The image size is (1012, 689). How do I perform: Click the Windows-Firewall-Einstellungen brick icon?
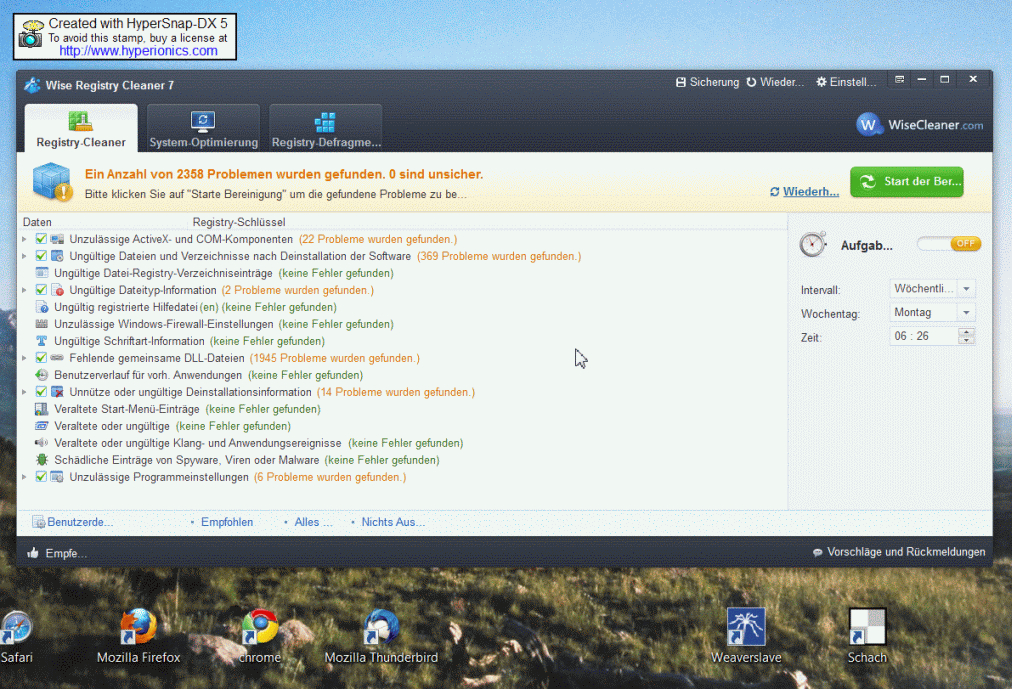tap(42, 324)
